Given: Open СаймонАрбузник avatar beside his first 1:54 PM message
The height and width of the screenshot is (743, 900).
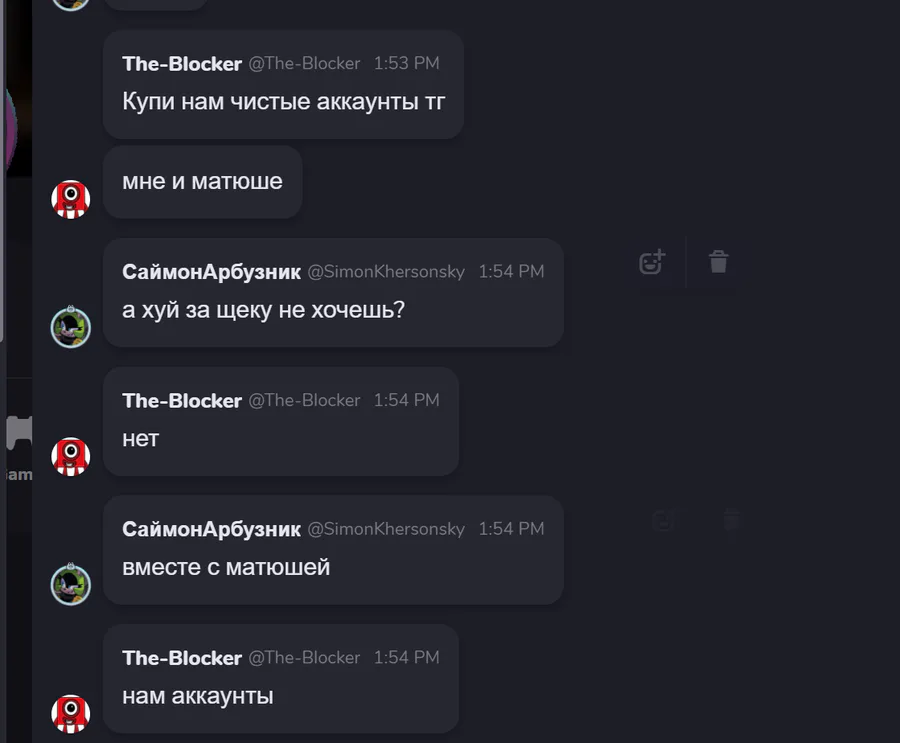Looking at the screenshot, I should [71, 327].
